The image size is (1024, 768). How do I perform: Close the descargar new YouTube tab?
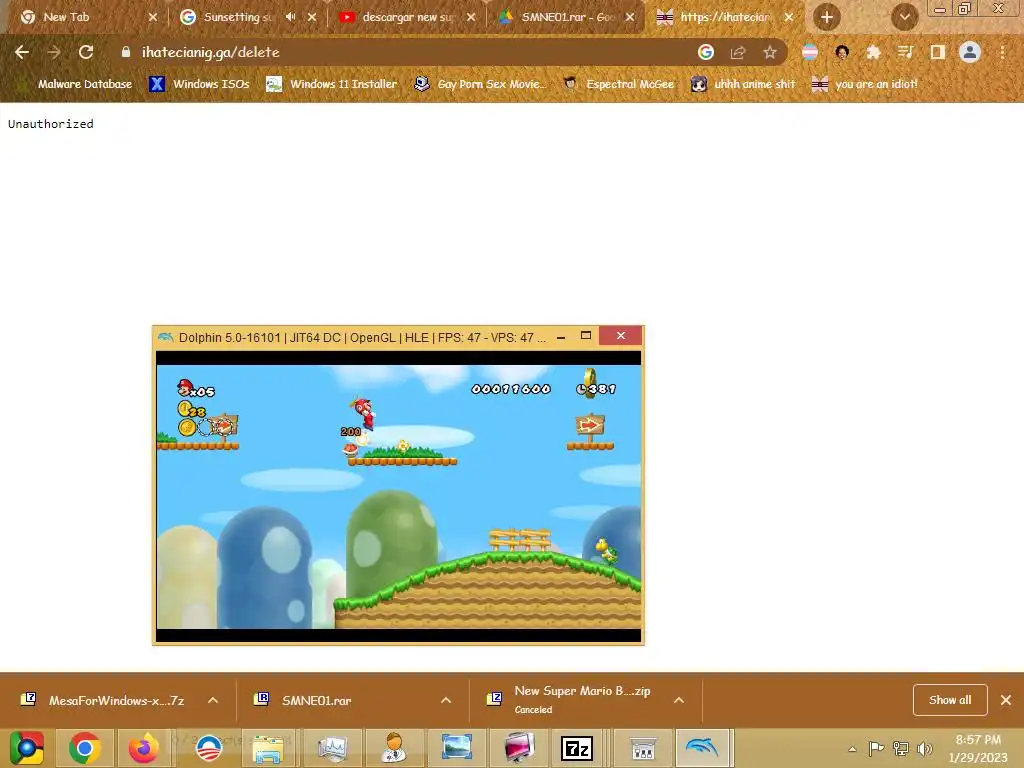click(471, 17)
